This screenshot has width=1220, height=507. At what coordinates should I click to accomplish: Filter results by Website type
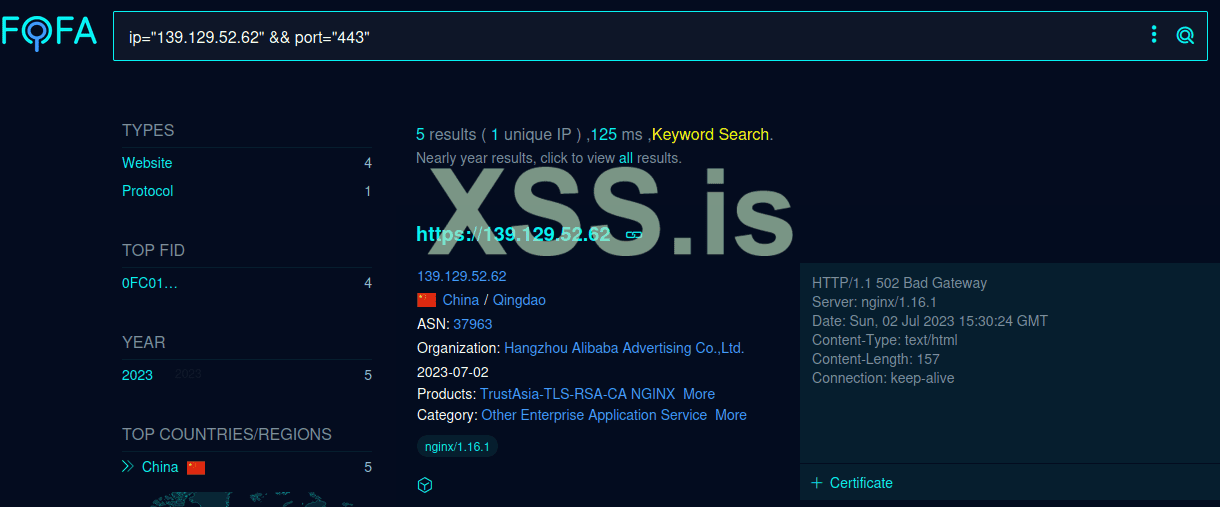click(x=147, y=163)
